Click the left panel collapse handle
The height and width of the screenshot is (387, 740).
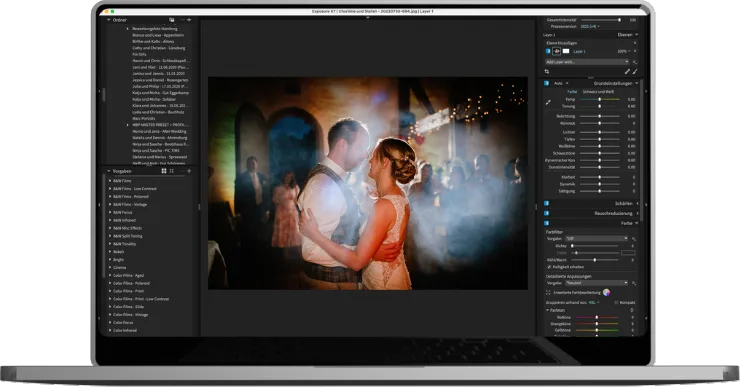(99, 205)
